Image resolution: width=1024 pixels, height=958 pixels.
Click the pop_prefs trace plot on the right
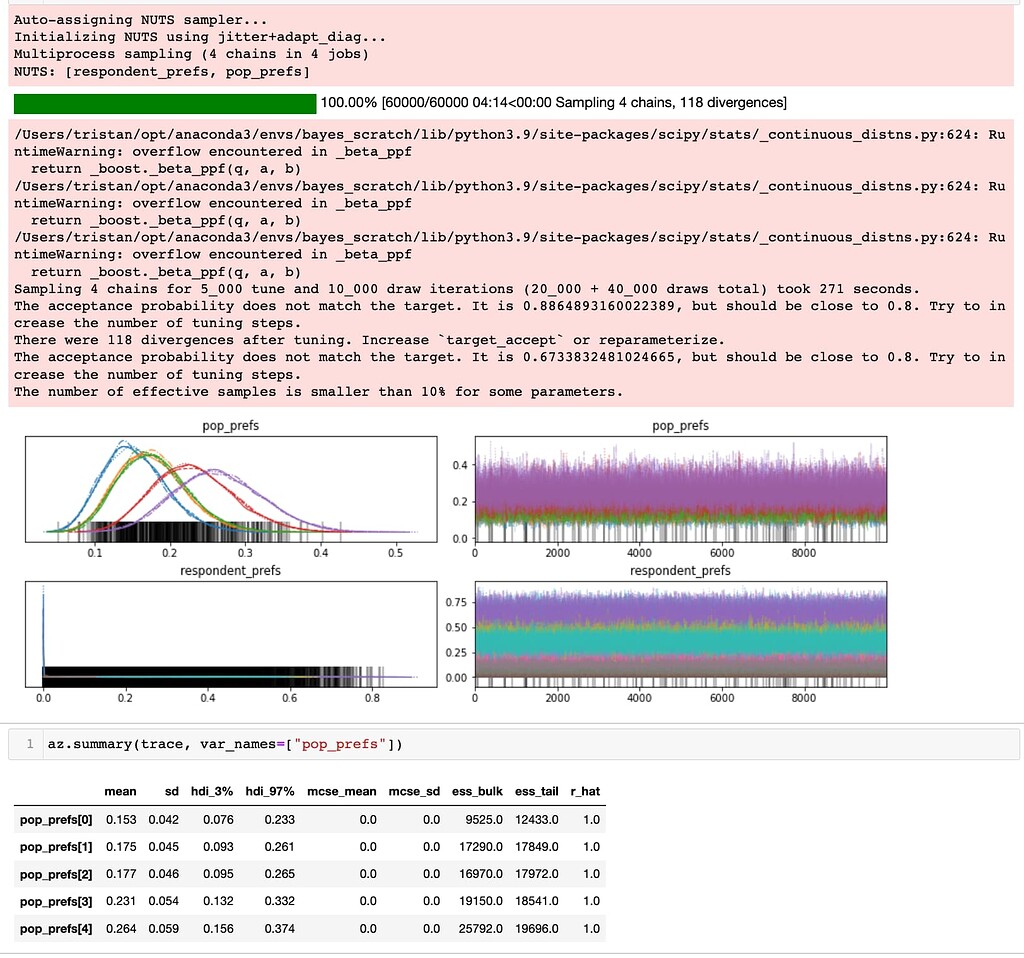pyautogui.click(x=680, y=490)
